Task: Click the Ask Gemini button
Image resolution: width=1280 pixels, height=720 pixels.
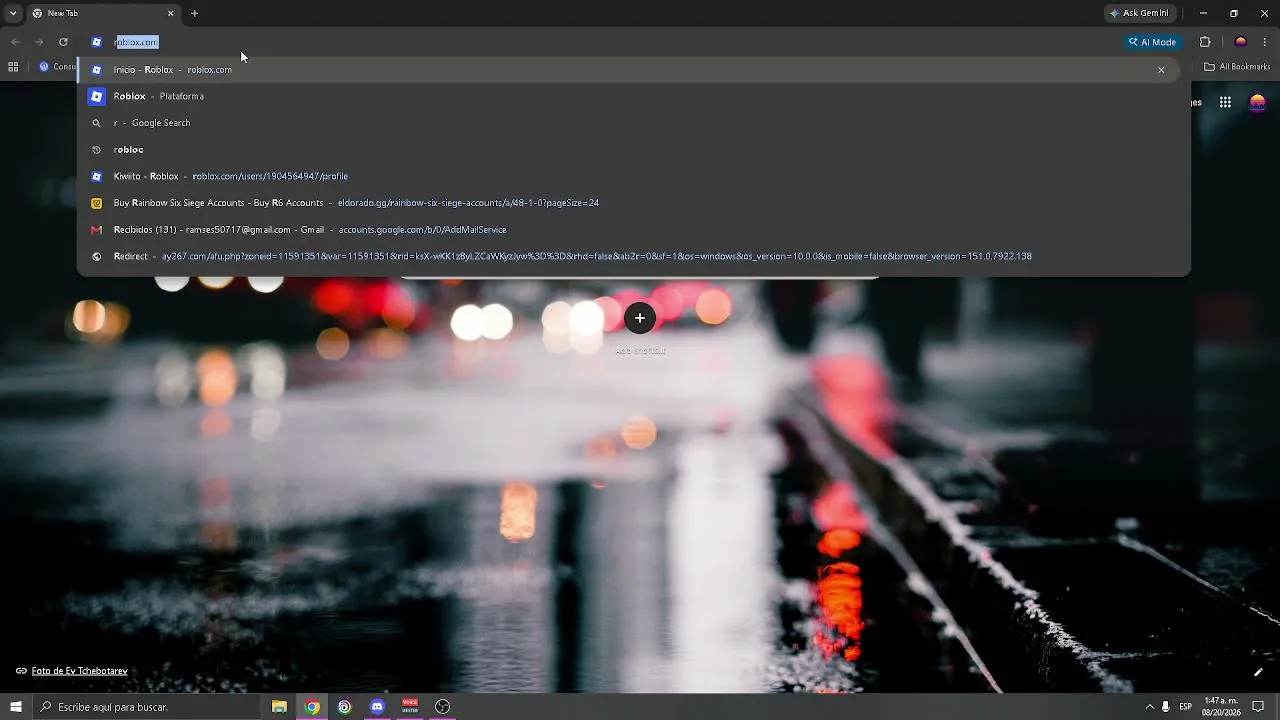Action: click(1138, 13)
